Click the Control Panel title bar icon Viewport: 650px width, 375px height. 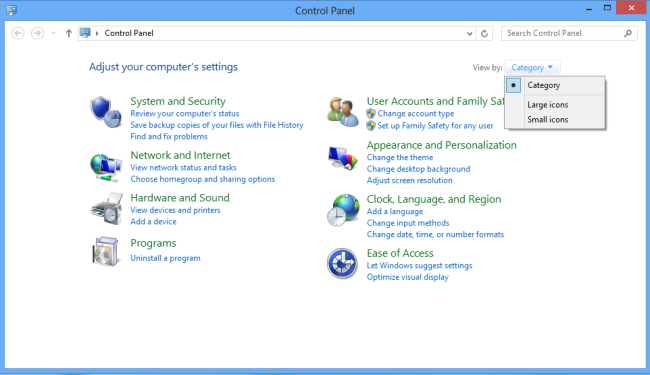click(x=12, y=10)
